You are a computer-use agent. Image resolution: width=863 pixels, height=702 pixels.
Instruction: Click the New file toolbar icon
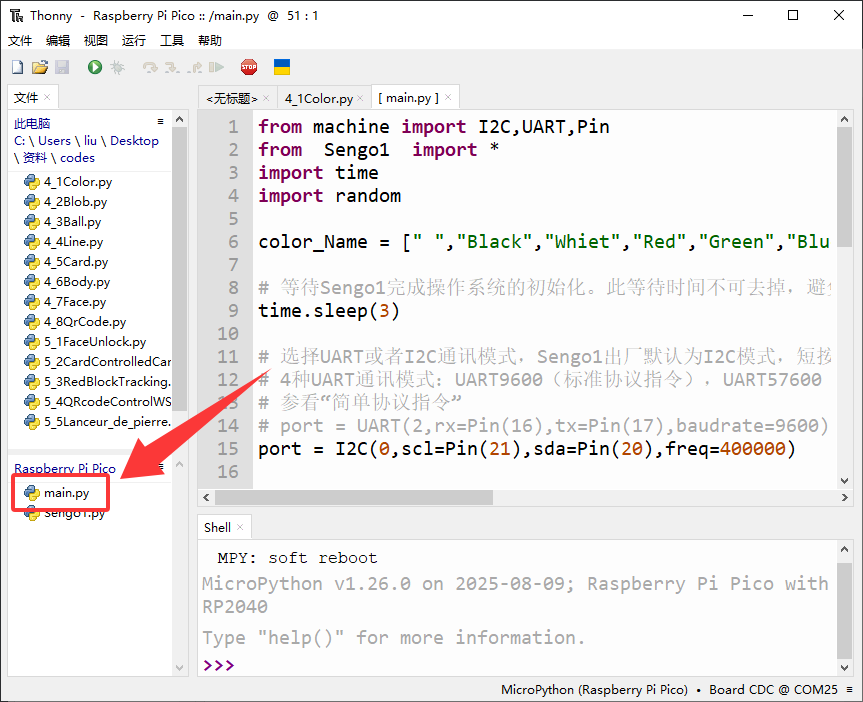(x=18, y=67)
